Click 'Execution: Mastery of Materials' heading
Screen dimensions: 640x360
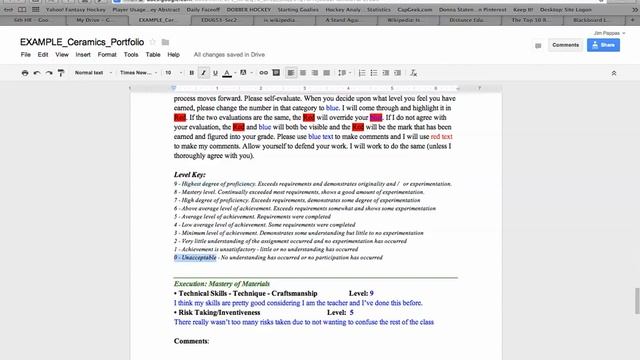pyautogui.click(x=222, y=284)
